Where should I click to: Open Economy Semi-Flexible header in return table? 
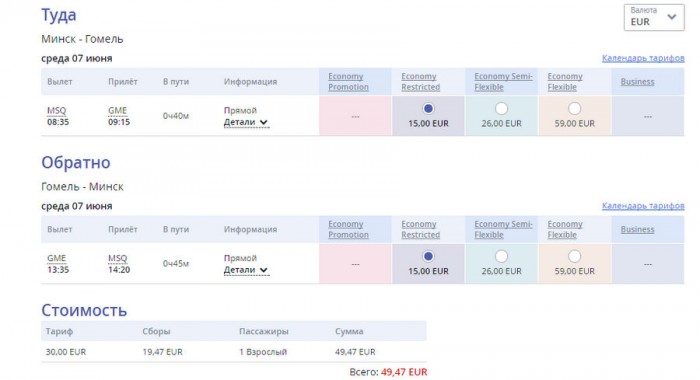[x=504, y=230]
